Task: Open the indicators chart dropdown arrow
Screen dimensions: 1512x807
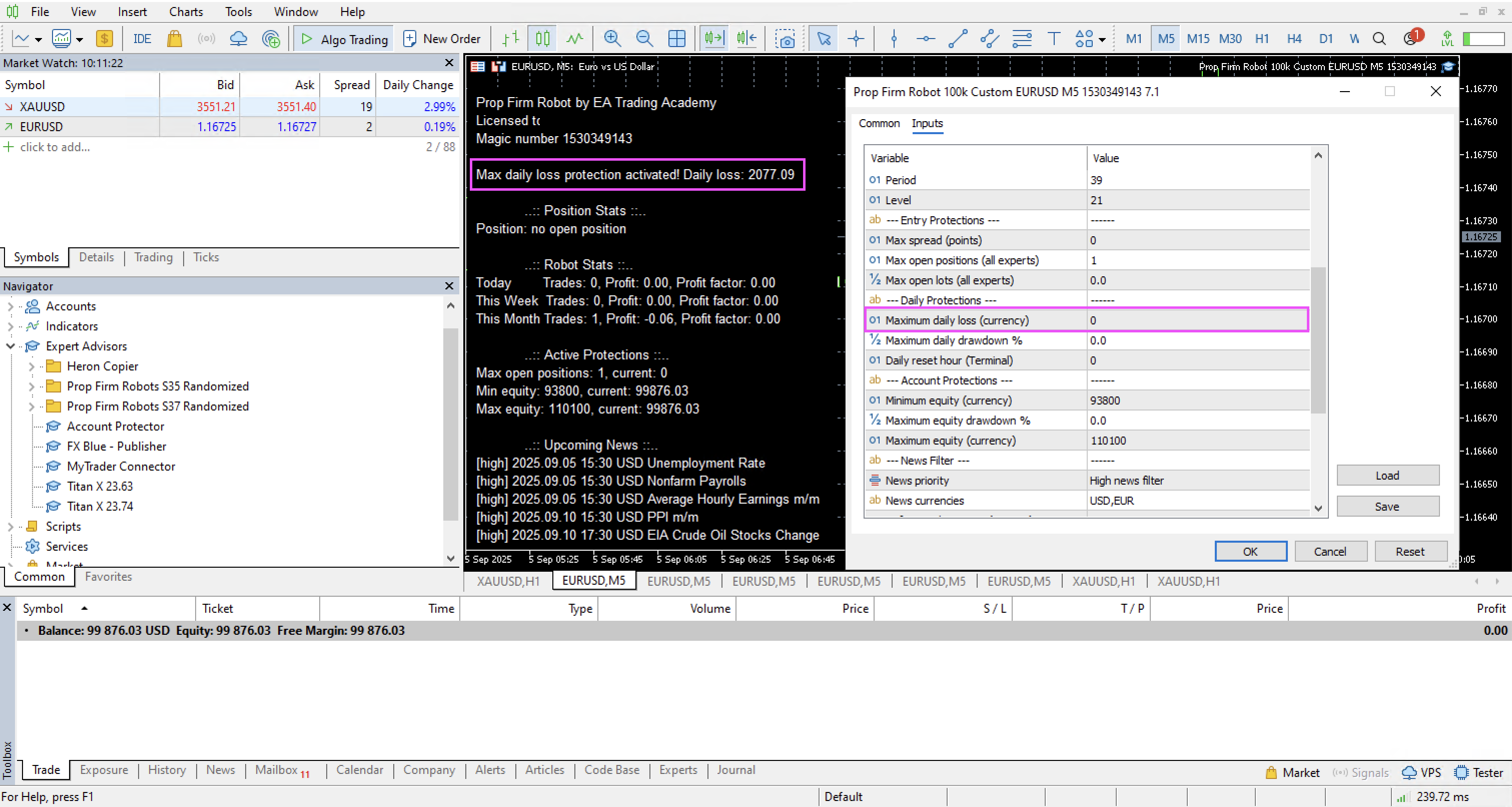Action: (x=80, y=40)
